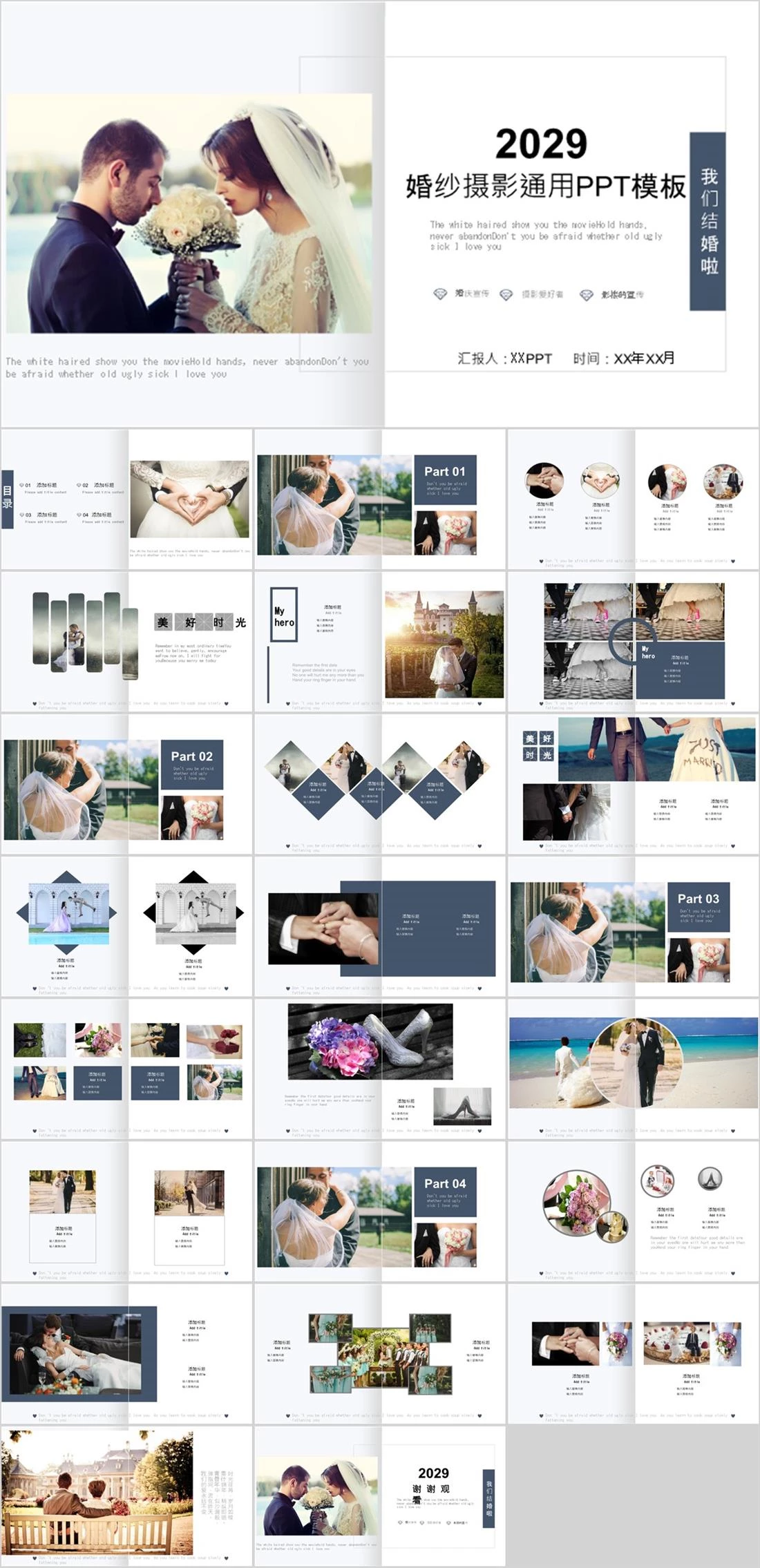Click the diamond icon beside 摄影爱好者
Image resolution: width=760 pixels, height=1568 pixels.
(x=506, y=295)
